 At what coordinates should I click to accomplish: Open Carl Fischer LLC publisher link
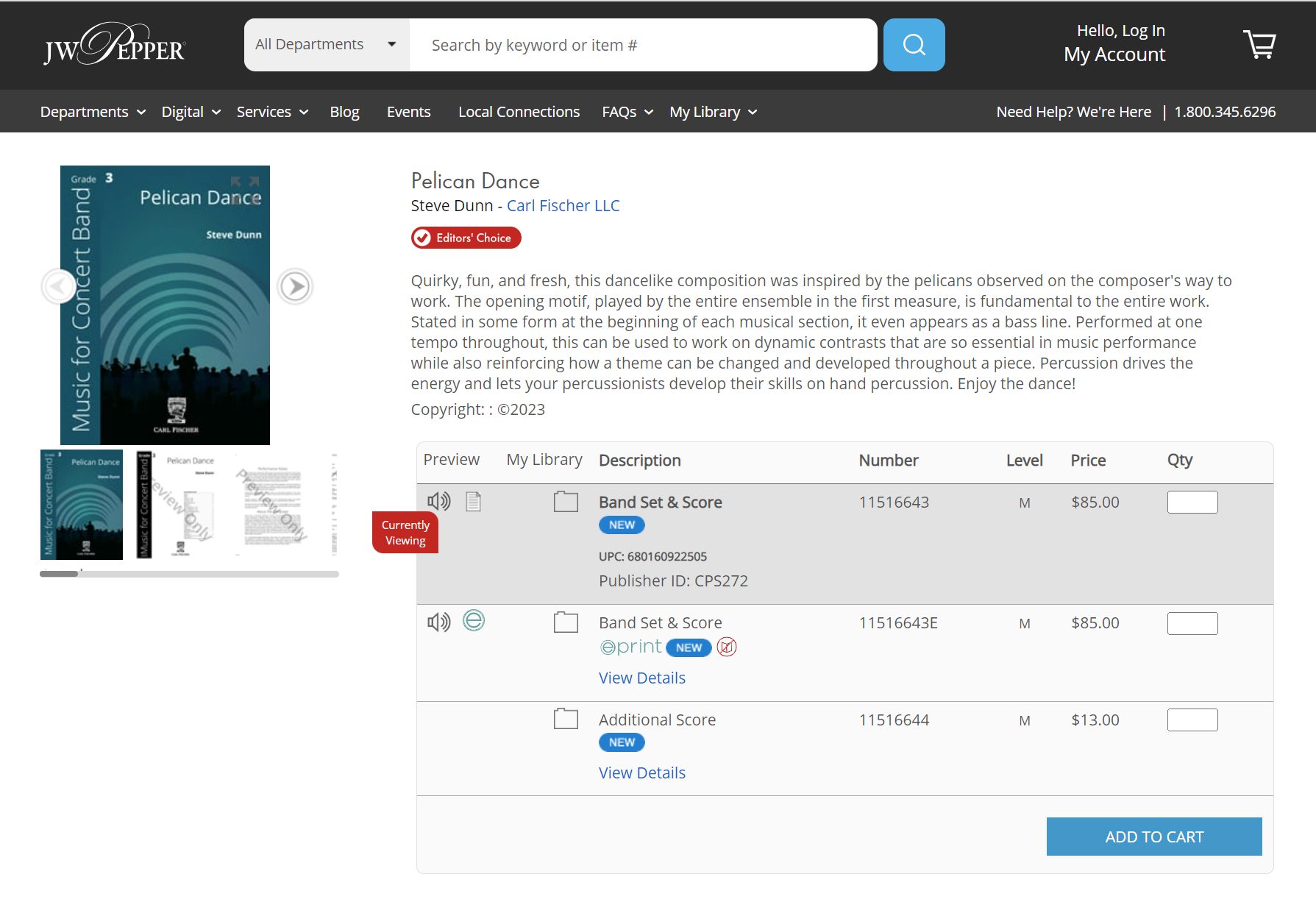pyautogui.click(x=563, y=206)
